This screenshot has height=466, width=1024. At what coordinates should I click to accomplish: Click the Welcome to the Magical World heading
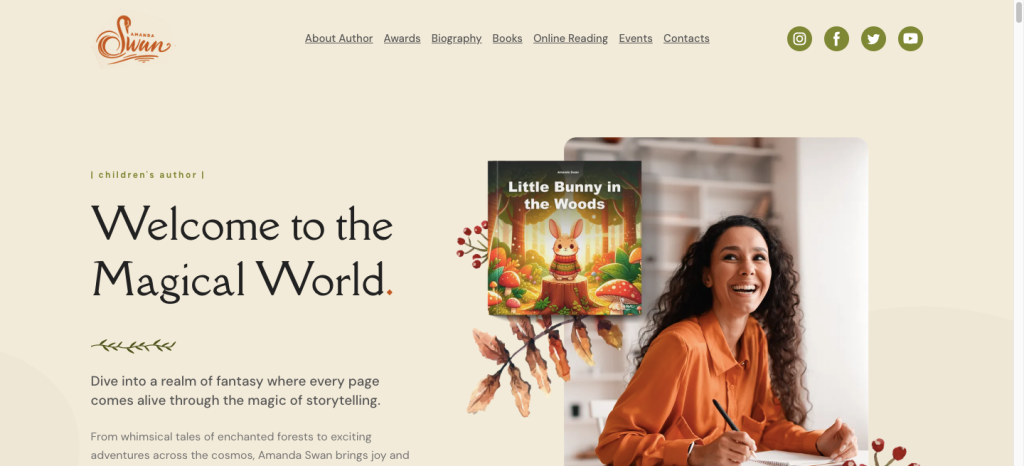pos(242,253)
